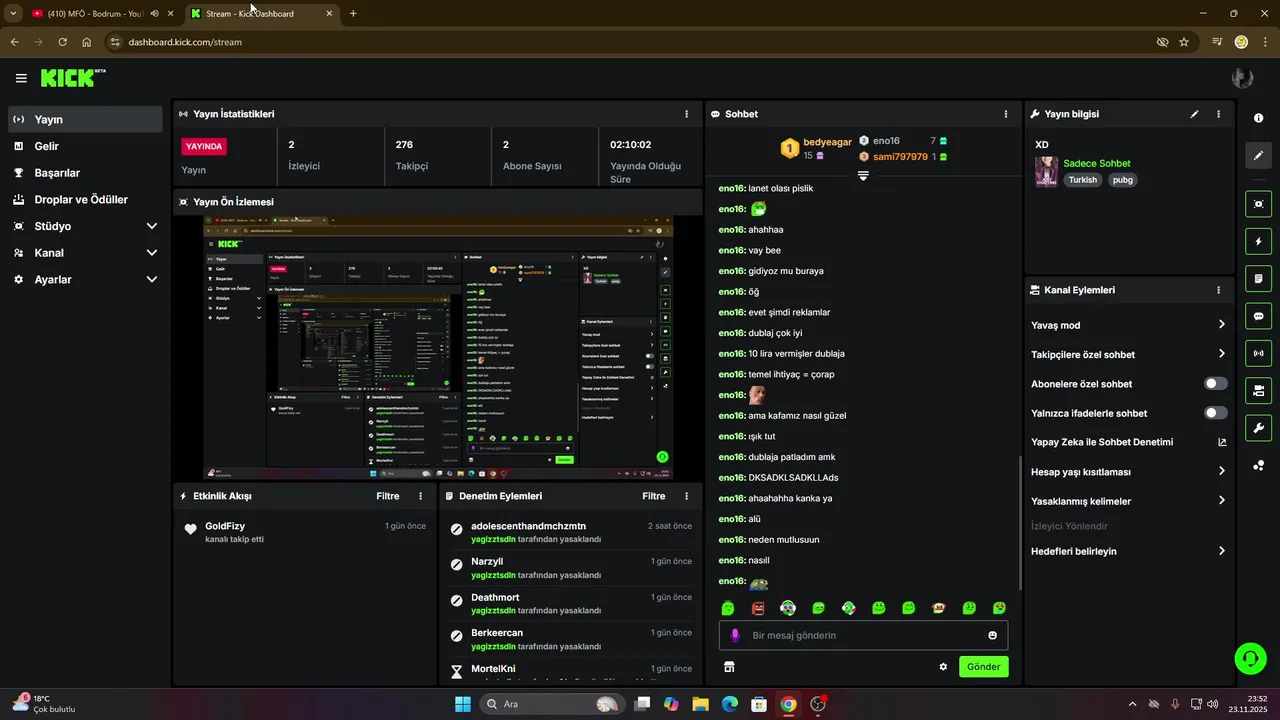The width and height of the screenshot is (1280, 720).
Task: Insert the red angry face emote
Action: [758, 608]
